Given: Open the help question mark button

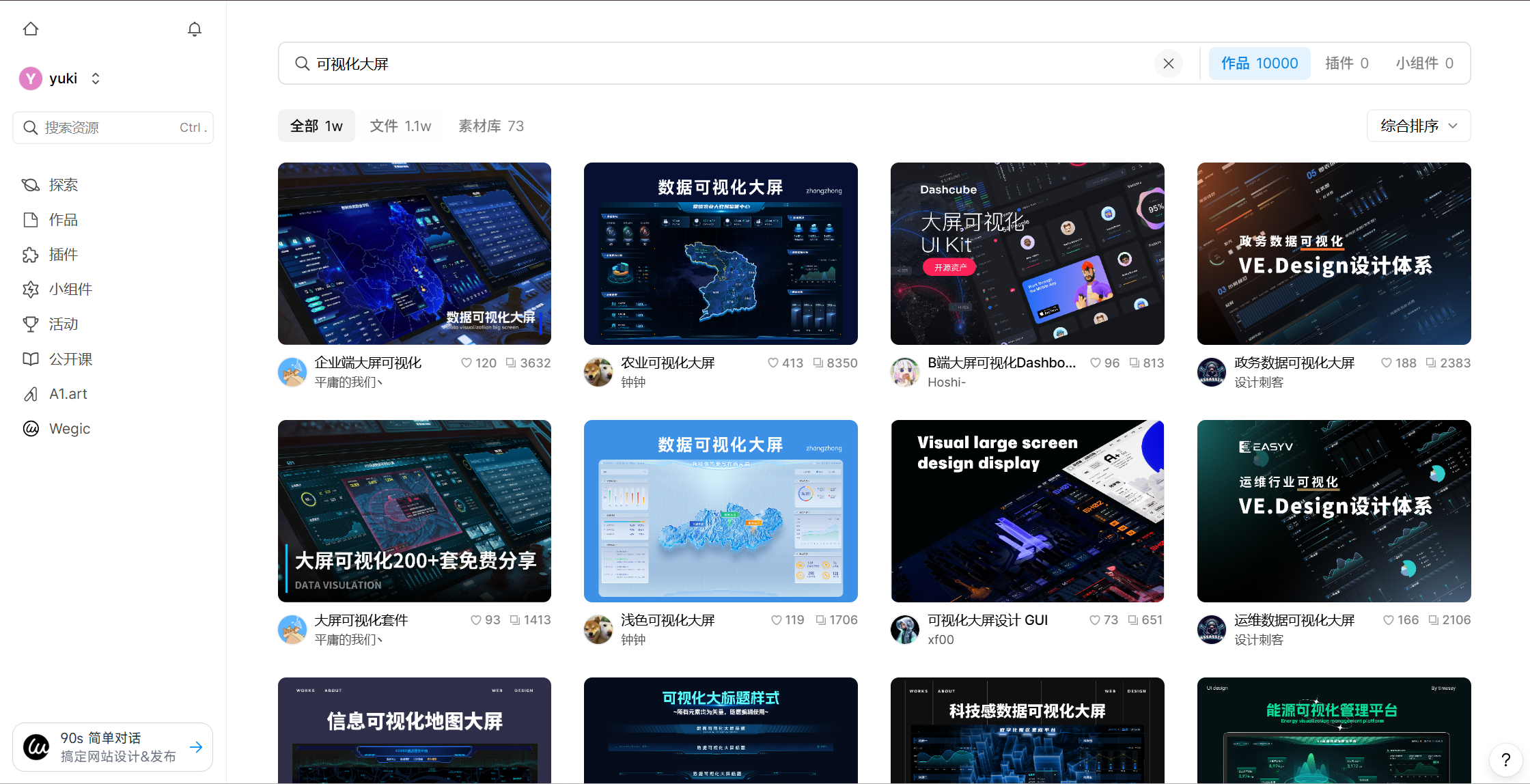Looking at the screenshot, I should (x=1505, y=759).
